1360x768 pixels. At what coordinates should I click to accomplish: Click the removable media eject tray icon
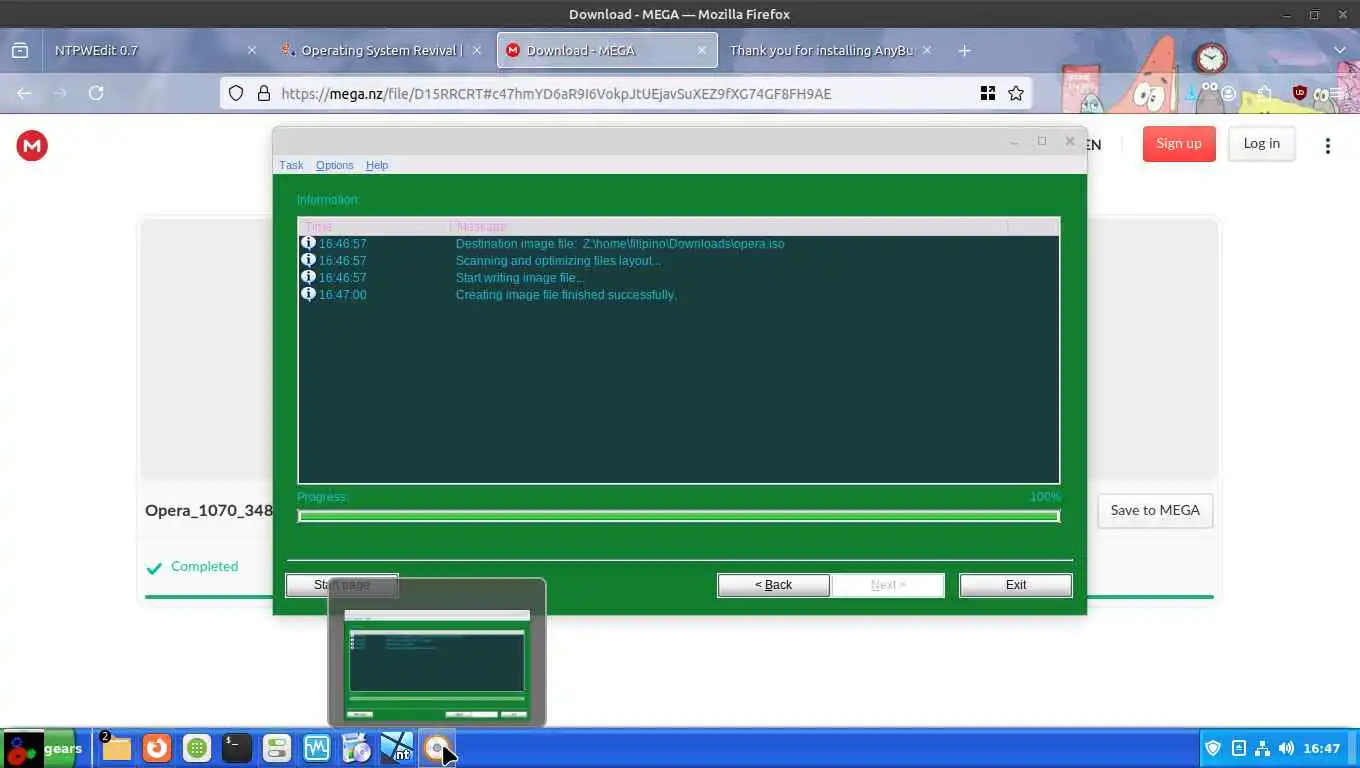click(x=1238, y=748)
